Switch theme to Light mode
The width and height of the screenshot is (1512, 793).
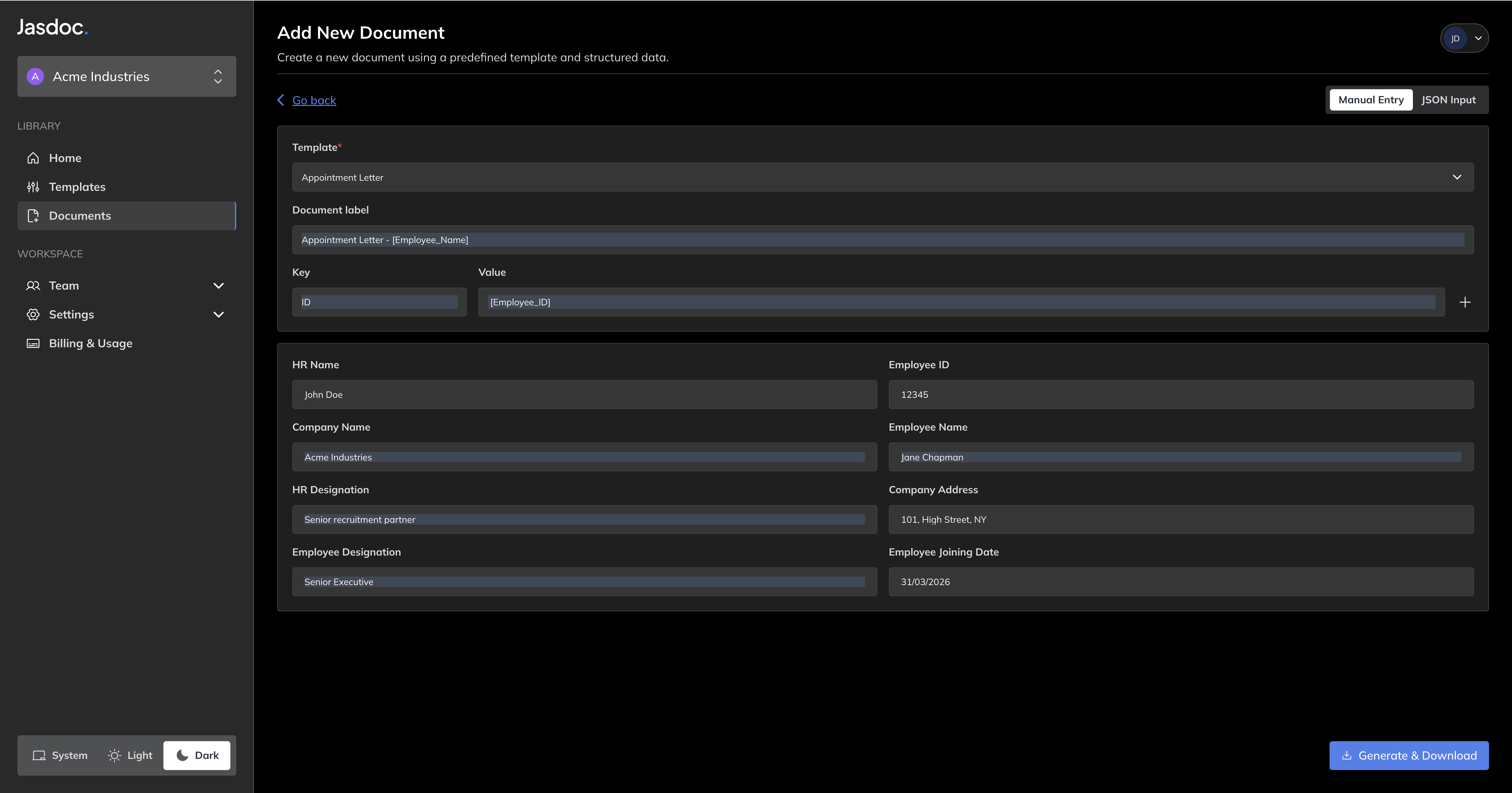[x=130, y=756]
